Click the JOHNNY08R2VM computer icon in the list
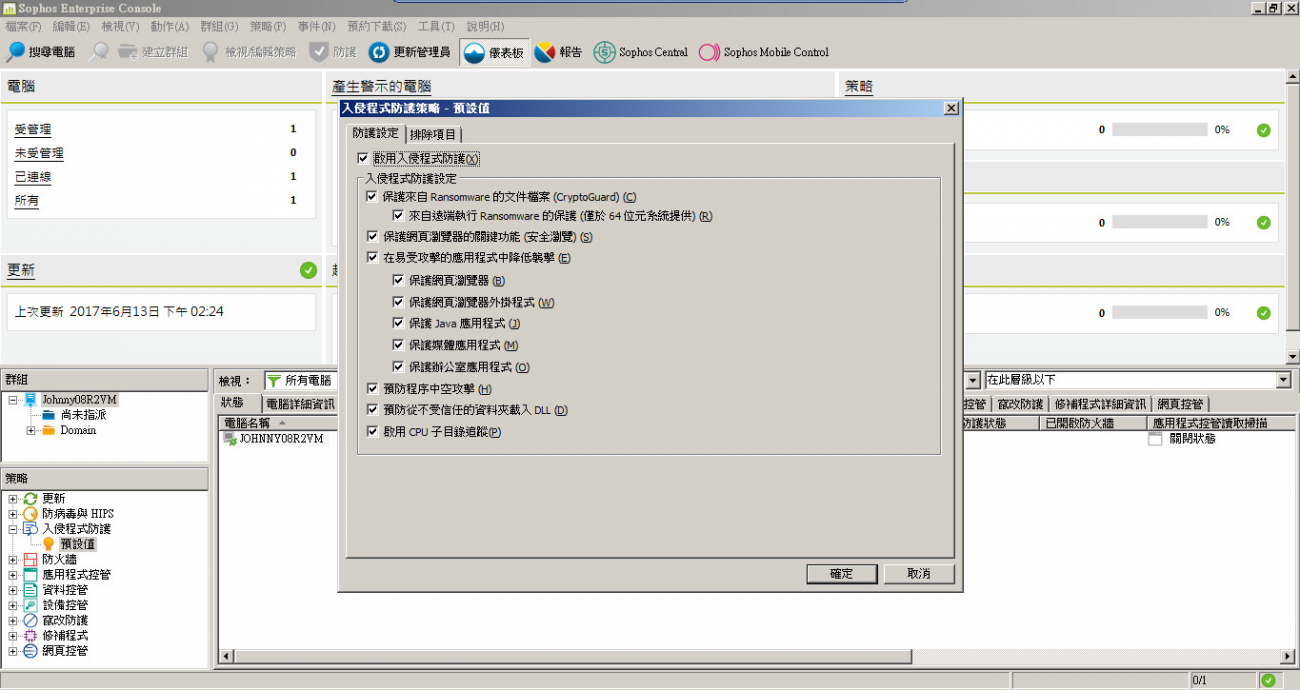 pos(230,439)
